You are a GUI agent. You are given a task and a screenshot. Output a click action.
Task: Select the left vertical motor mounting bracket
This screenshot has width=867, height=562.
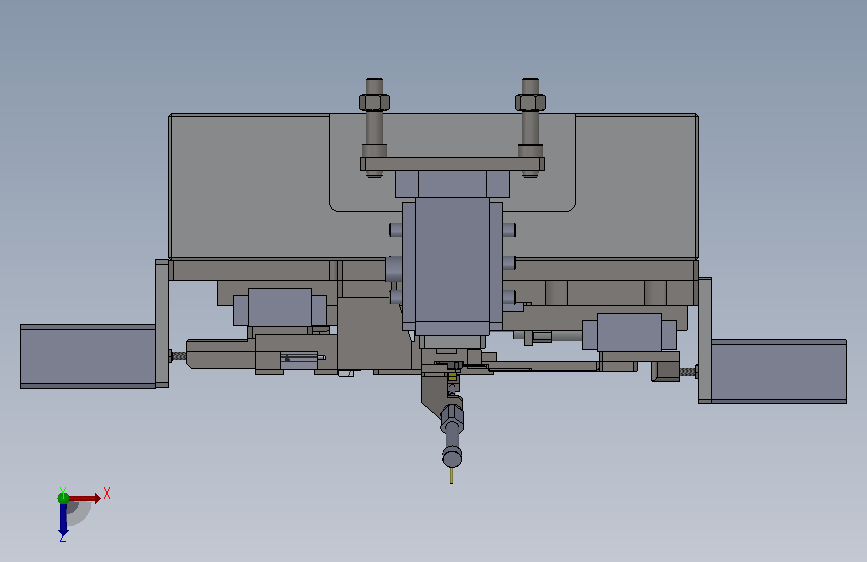click(162, 323)
